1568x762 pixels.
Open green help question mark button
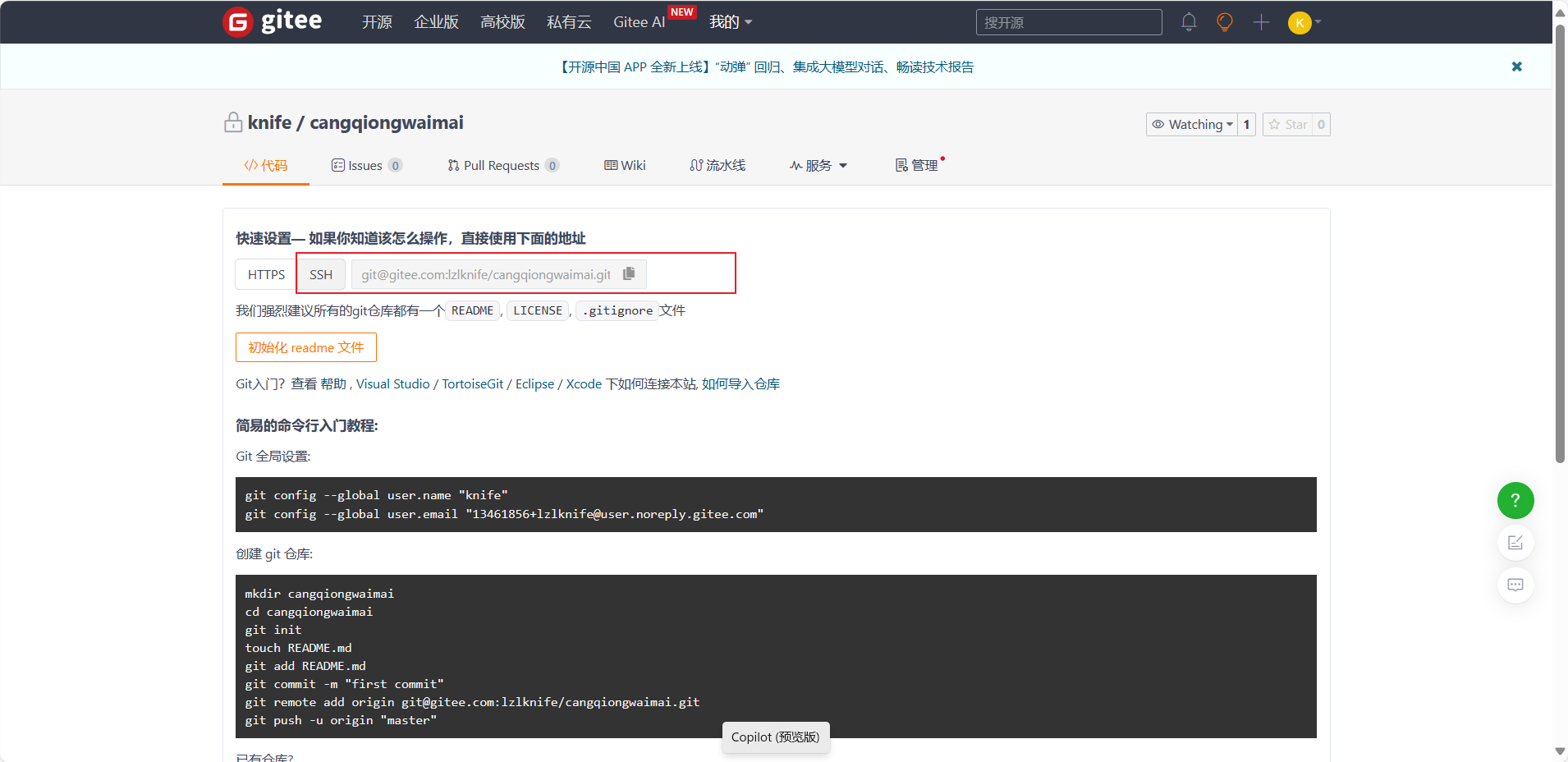(x=1515, y=500)
